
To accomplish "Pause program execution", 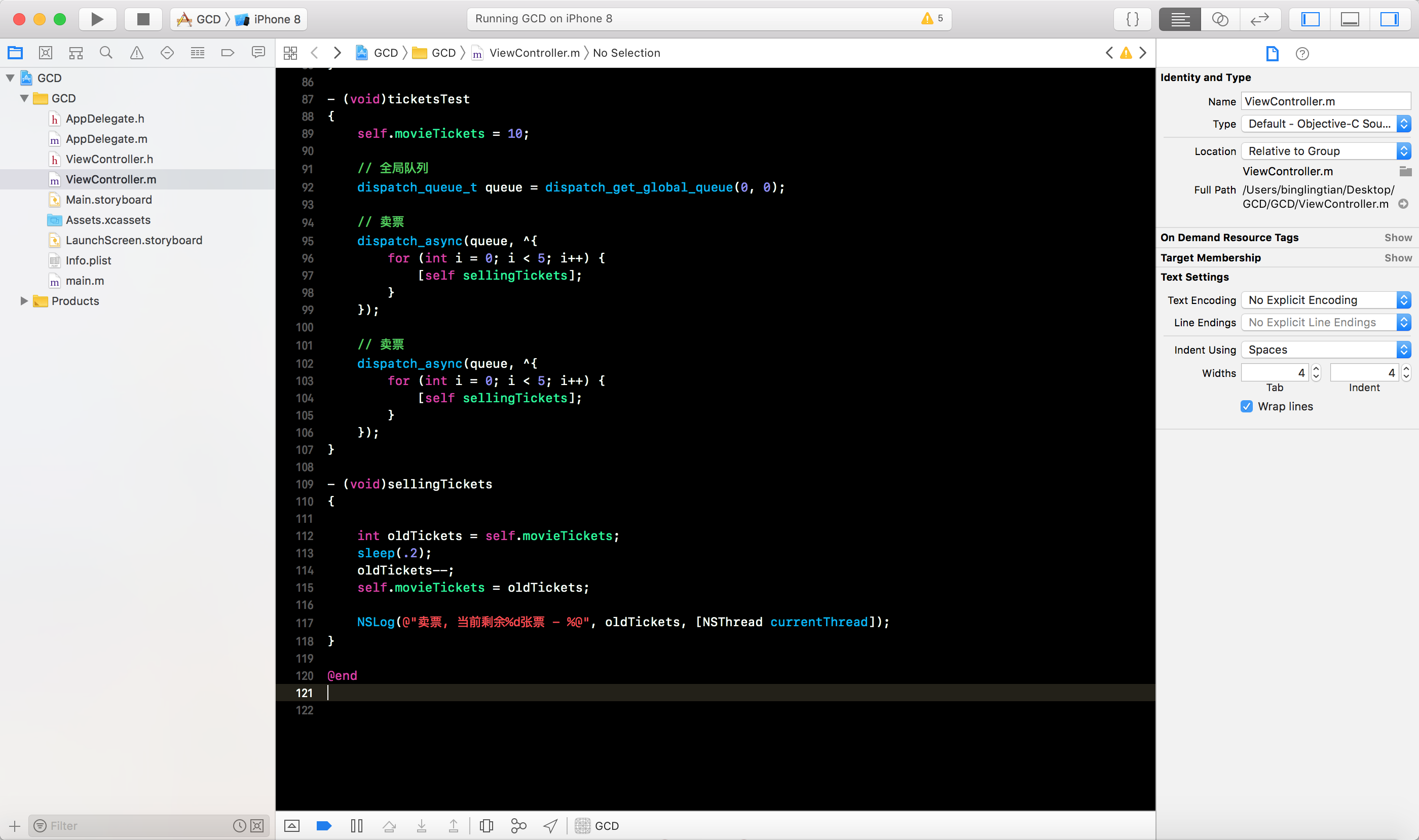I will pyautogui.click(x=357, y=826).
